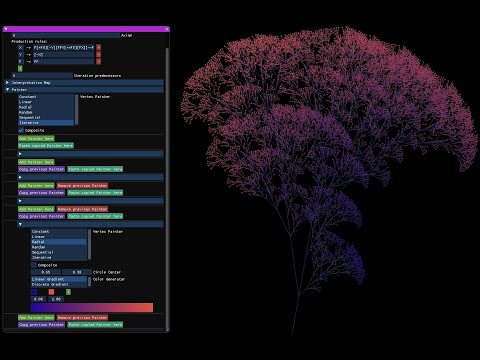Collapse the expanded fourth child painter header
The height and width of the screenshot is (360, 480).
click(x=91, y=224)
